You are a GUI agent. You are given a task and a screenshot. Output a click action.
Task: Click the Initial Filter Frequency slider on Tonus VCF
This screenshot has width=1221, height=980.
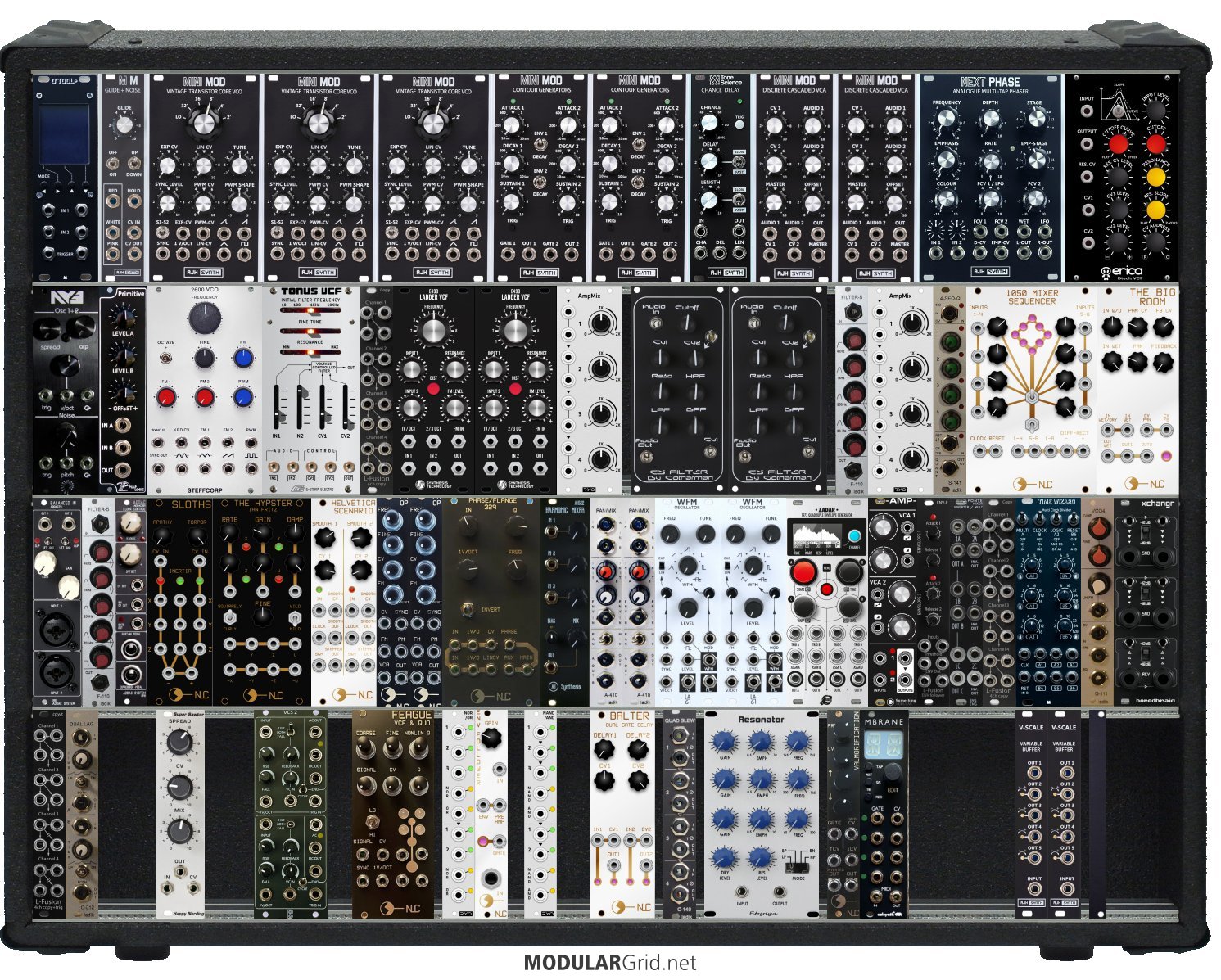pos(311,310)
